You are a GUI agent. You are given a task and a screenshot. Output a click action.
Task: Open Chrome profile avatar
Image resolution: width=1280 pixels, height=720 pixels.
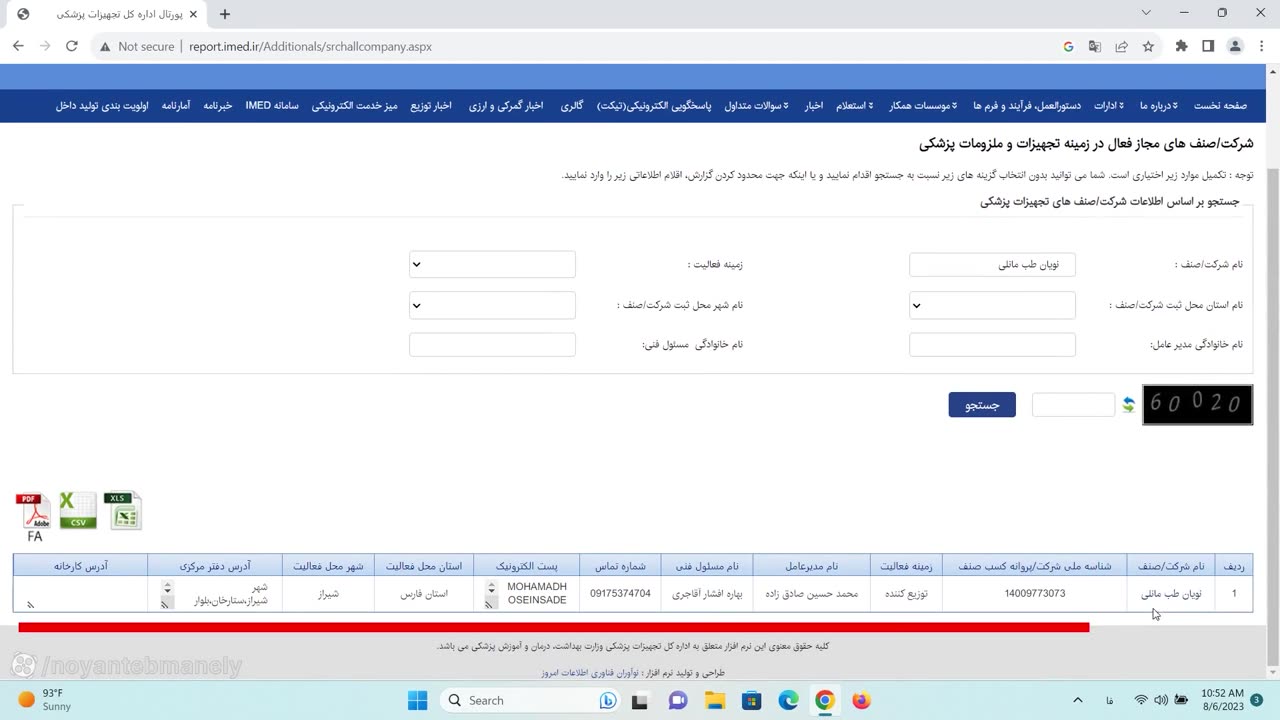click(x=1235, y=46)
